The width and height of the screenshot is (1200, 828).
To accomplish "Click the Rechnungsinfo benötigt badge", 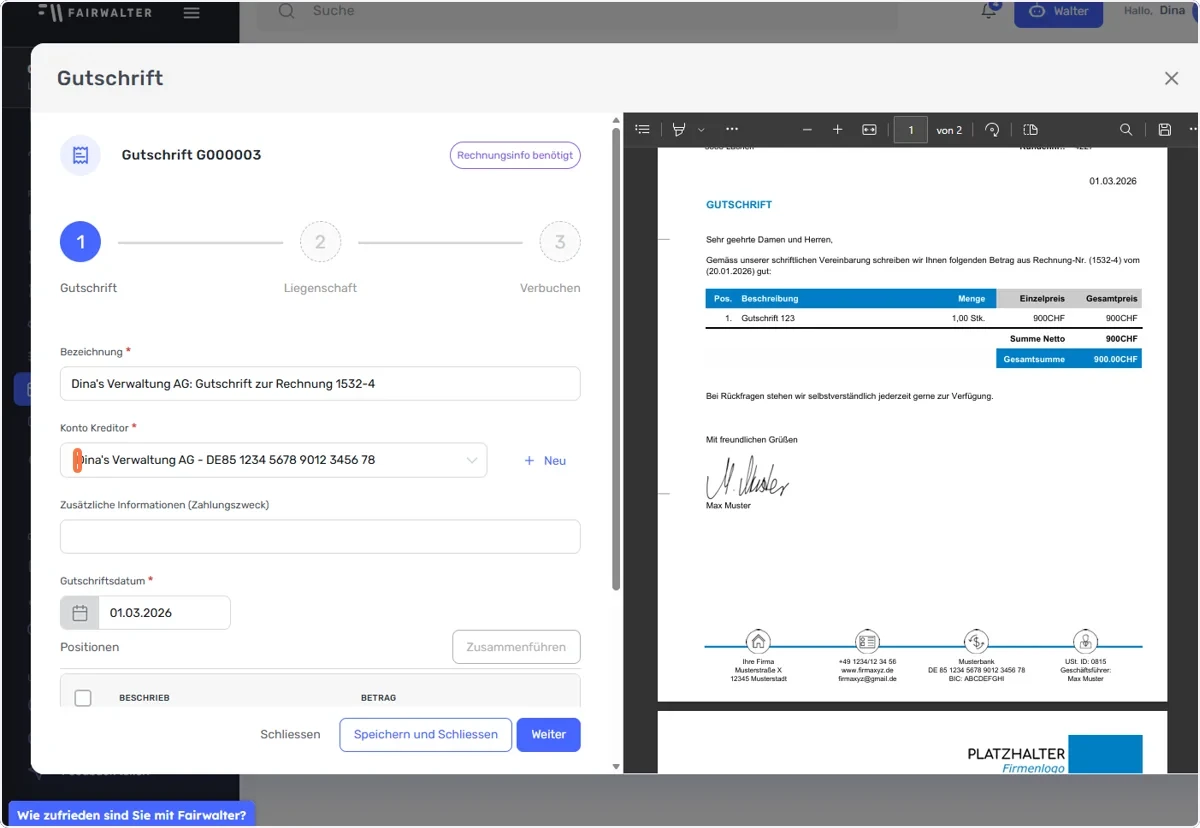I will (x=515, y=155).
